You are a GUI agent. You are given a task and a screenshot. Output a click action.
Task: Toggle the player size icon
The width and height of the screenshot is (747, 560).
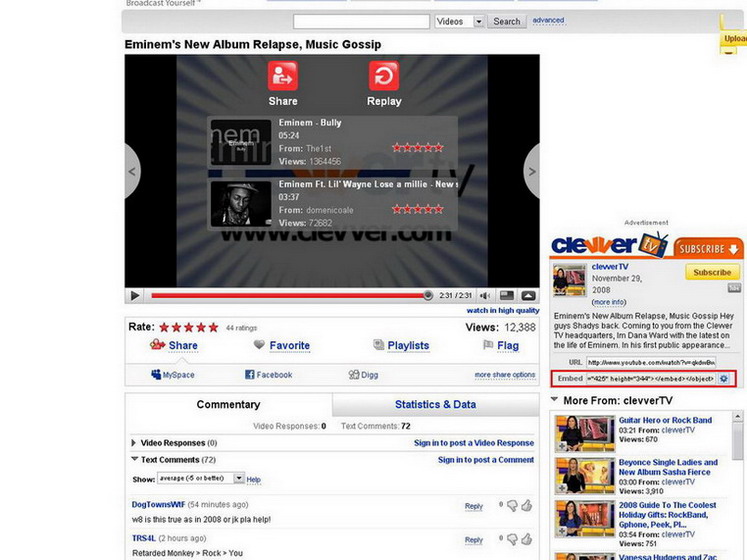[506, 296]
